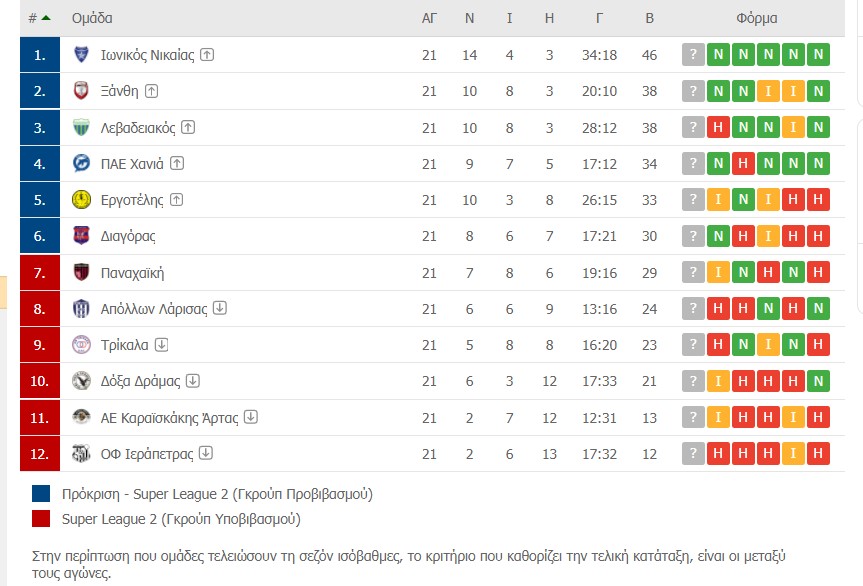Click the blue promotion legend swatch
863x586 pixels.
tap(41, 494)
